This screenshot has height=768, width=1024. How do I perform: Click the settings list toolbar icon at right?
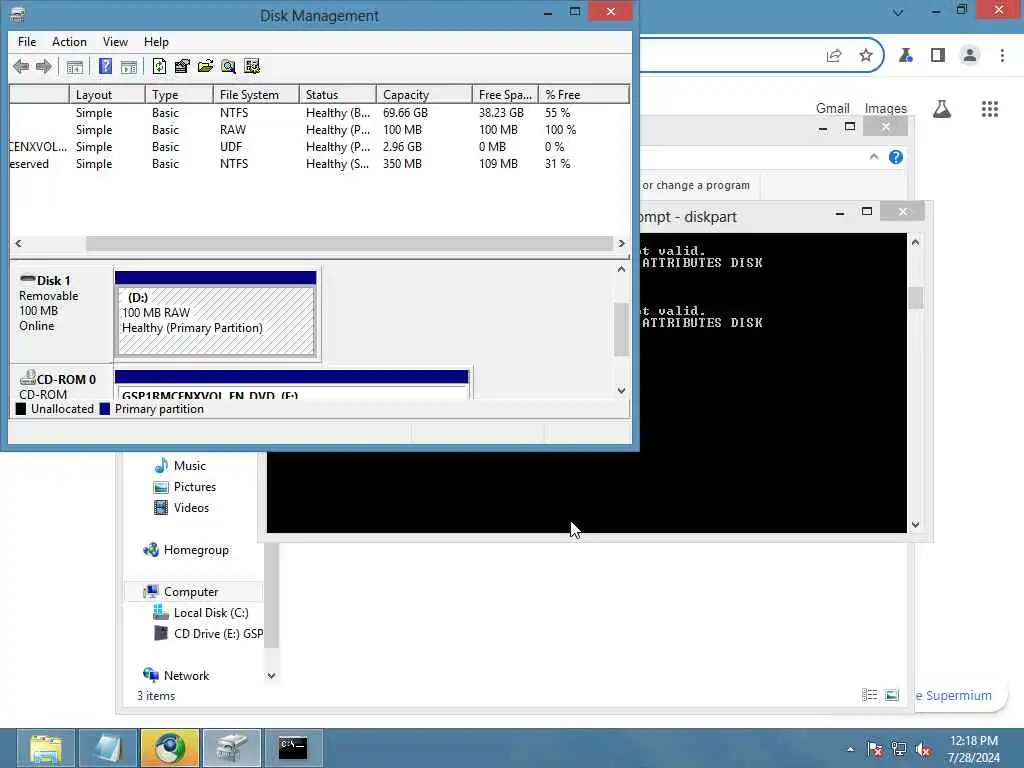tap(251, 67)
